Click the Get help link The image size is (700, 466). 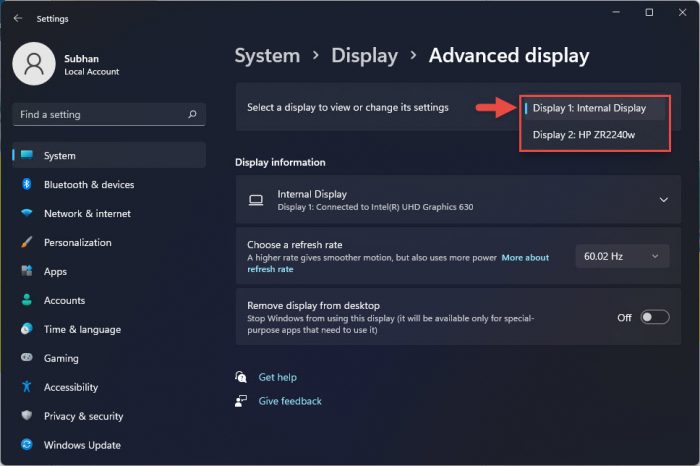pyautogui.click(x=277, y=378)
